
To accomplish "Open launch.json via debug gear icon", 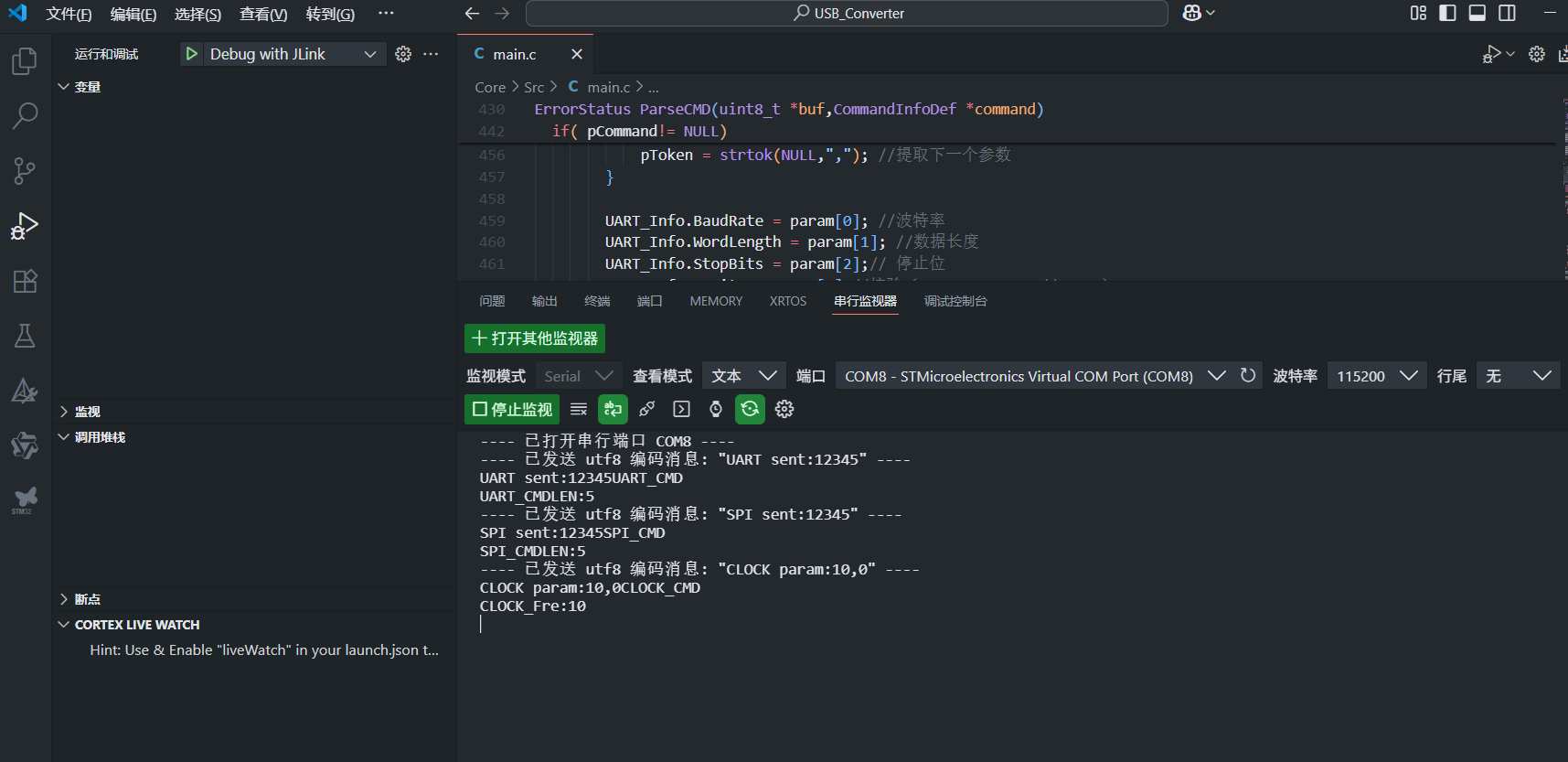I will coord(403,54).
